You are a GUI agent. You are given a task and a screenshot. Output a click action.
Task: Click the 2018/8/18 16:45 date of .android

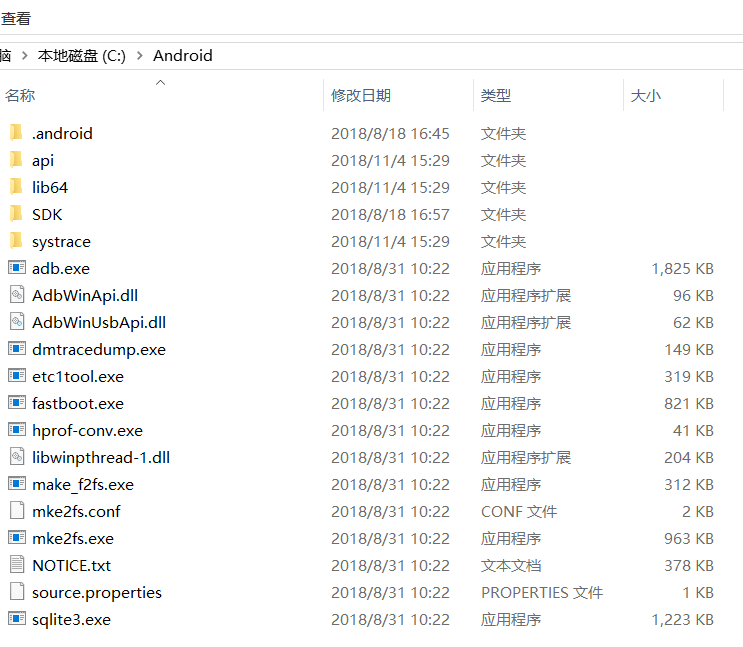(x=390, y=134)
